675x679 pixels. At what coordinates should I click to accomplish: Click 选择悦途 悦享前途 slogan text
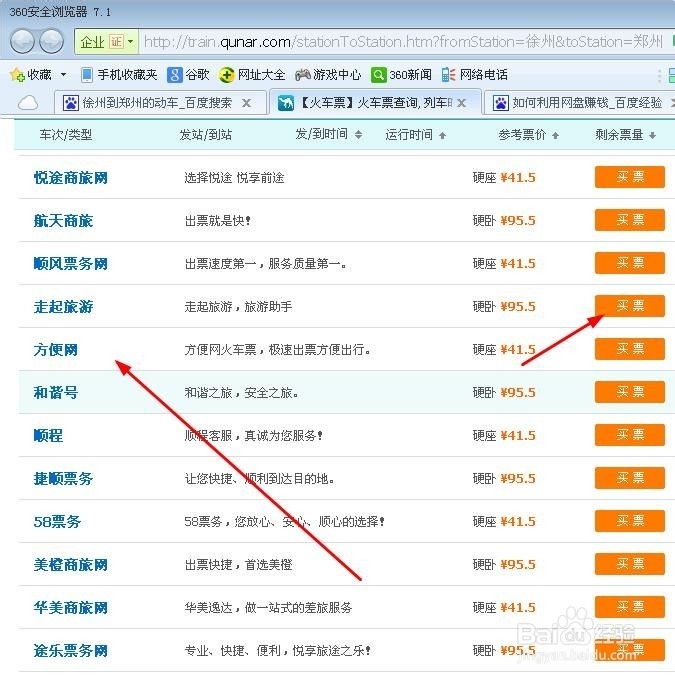[x=234, y=178]
